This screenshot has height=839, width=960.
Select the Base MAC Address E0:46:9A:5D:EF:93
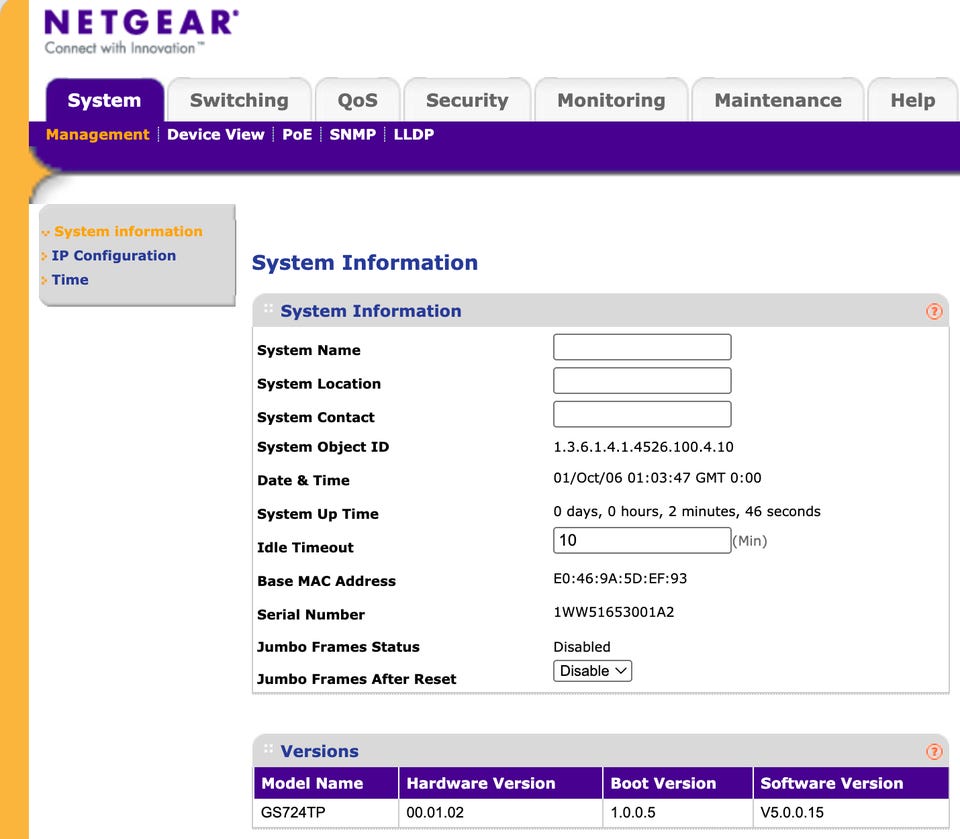[x=620, y=579]
